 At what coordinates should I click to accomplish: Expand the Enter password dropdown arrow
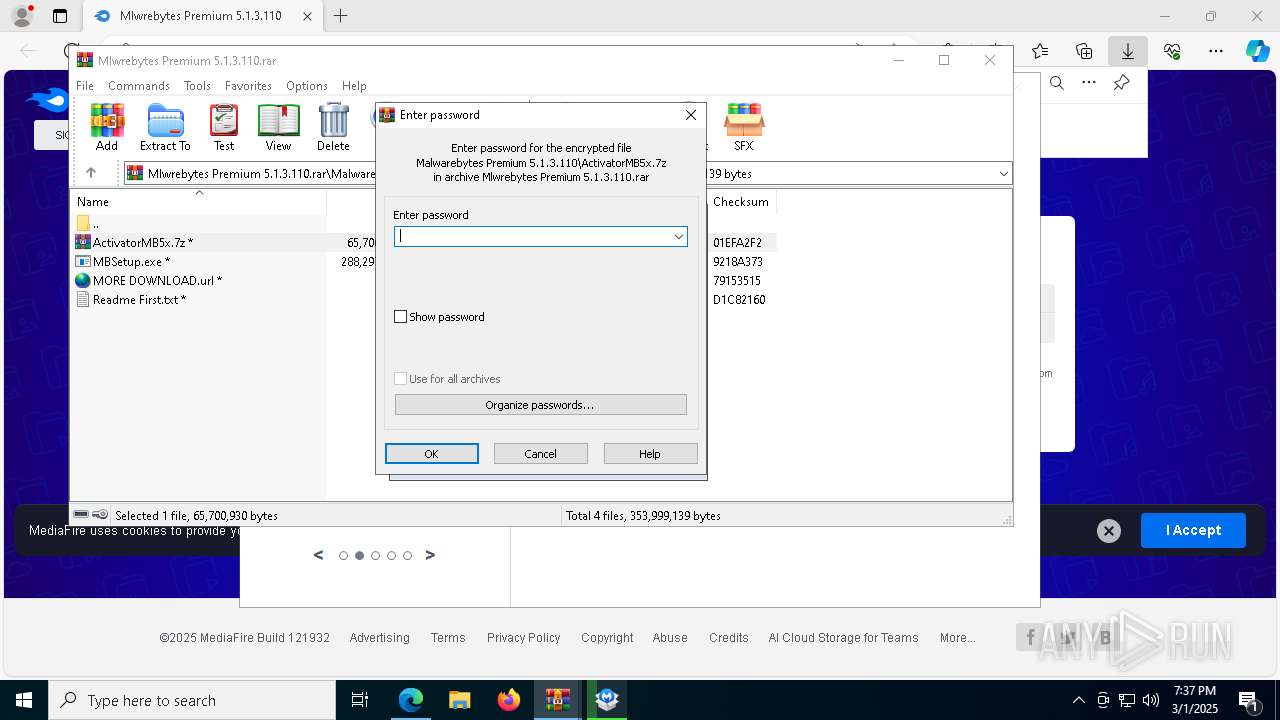click(x=678, y=236)
